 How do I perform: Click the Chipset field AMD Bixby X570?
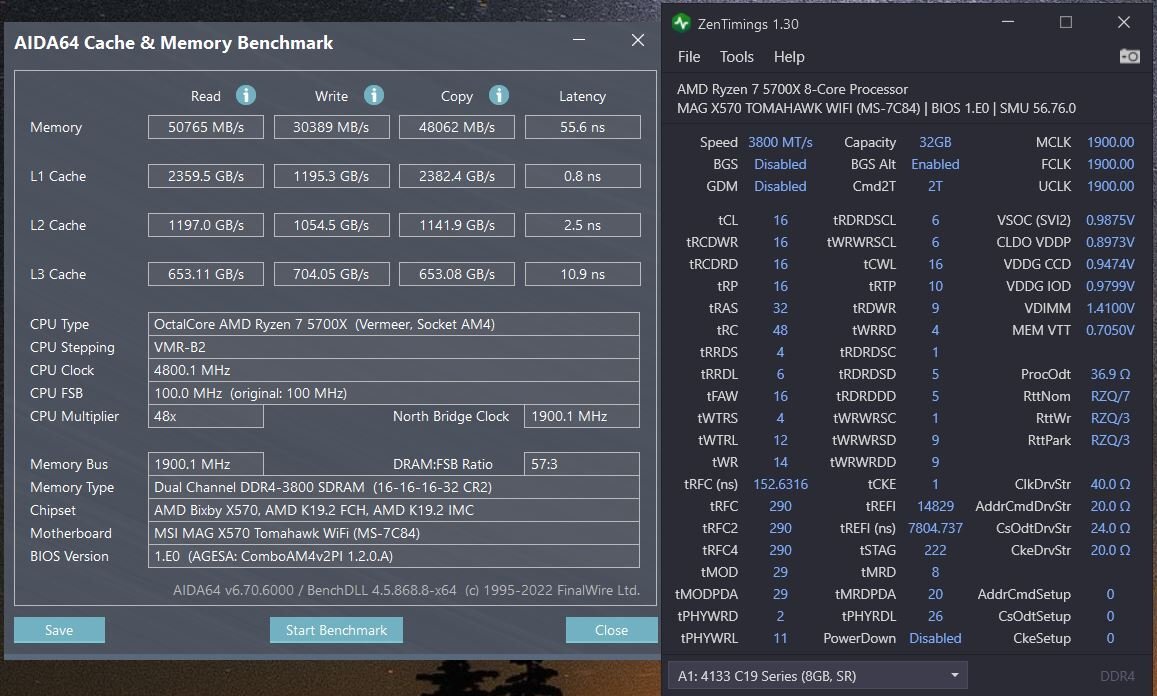pos(393,510)
